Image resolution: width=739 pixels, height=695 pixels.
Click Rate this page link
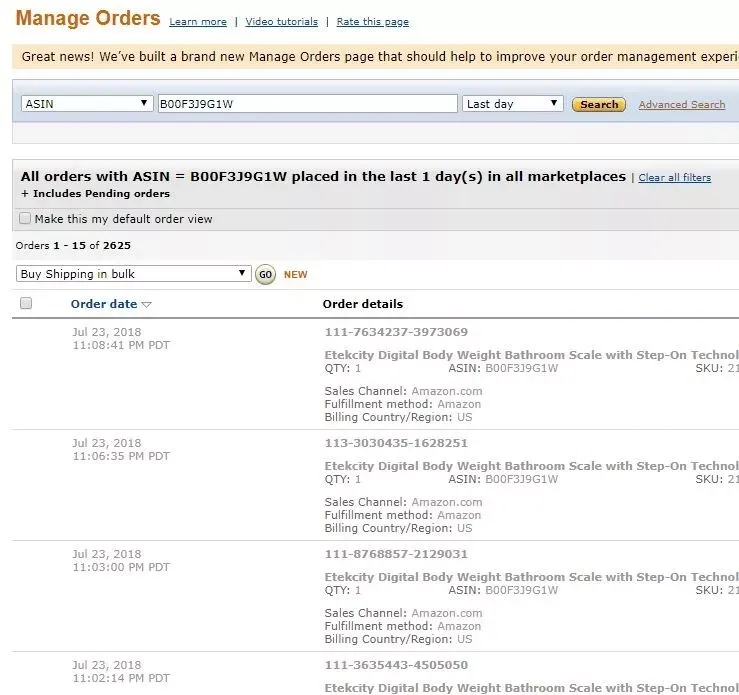(372, 22)
